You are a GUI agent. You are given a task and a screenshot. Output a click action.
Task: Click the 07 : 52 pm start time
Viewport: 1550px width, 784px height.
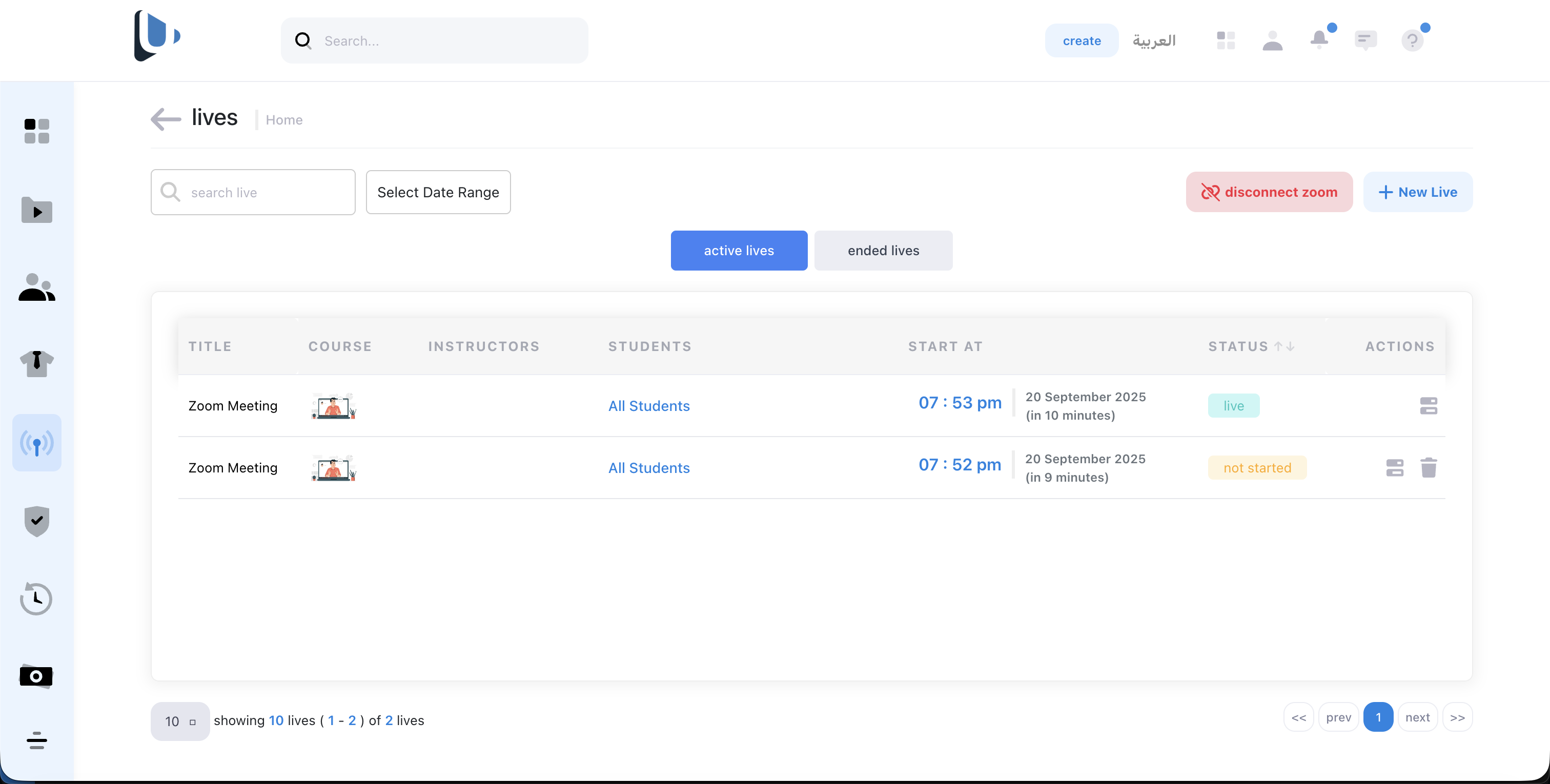click(959, 464)
